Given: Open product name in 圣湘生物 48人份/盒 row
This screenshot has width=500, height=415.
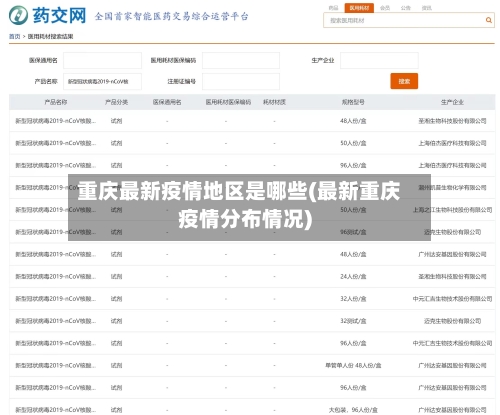Looking at the screenshot, I should click(x=55, y=121).
